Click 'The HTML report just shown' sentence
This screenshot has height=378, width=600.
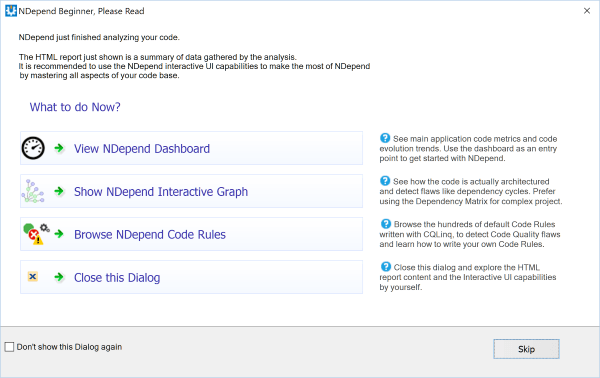point(158,57)
